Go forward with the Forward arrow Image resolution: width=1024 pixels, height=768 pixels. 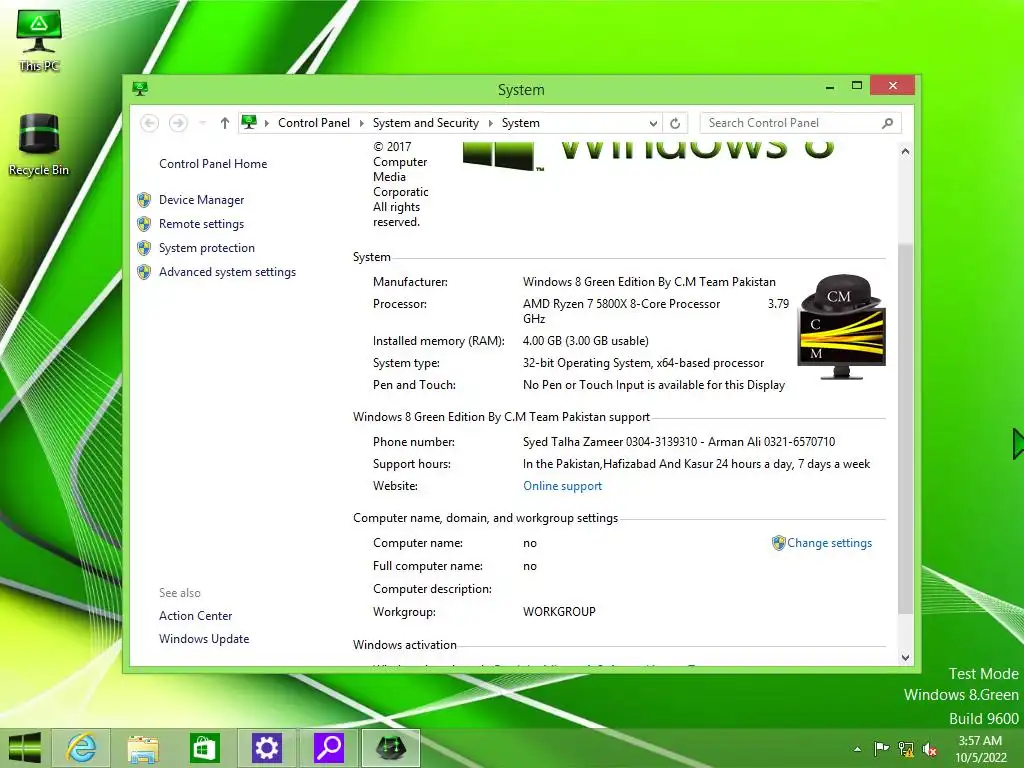[x=178, y=123]
